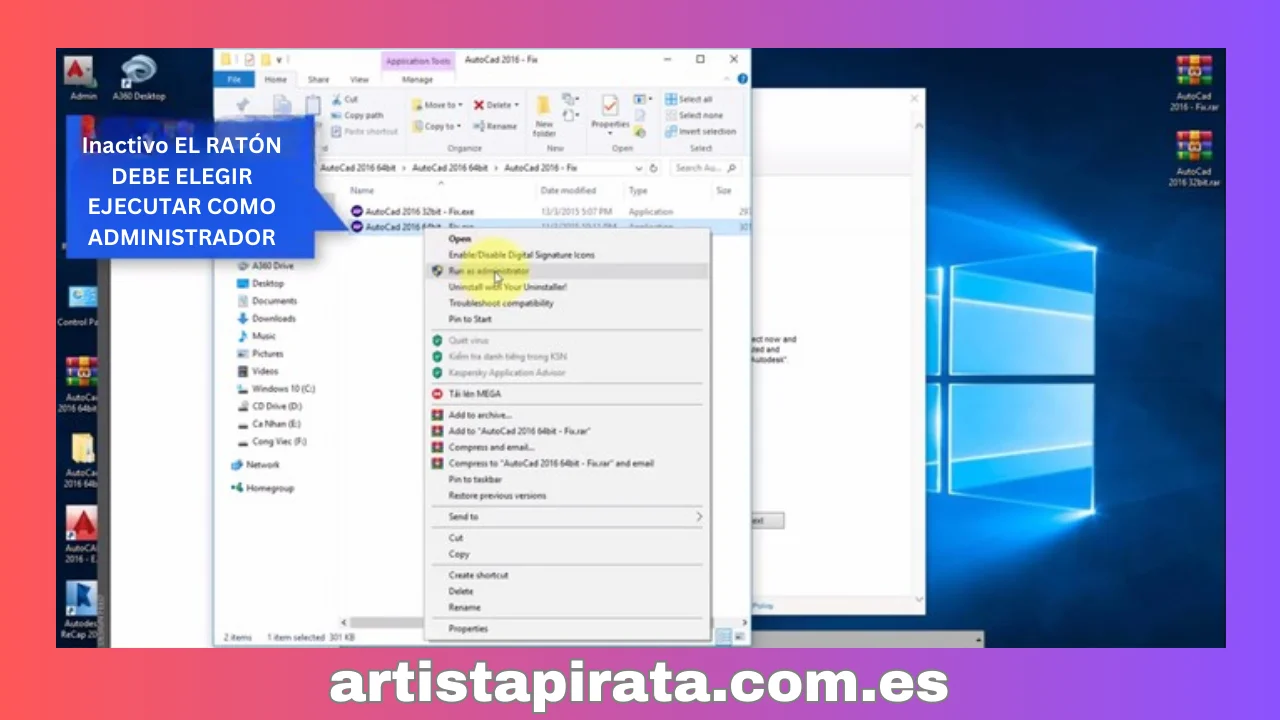Click the History icon in Open group
The height and width of the screenshot is (720, 1280).
click(x=641, y=132)
